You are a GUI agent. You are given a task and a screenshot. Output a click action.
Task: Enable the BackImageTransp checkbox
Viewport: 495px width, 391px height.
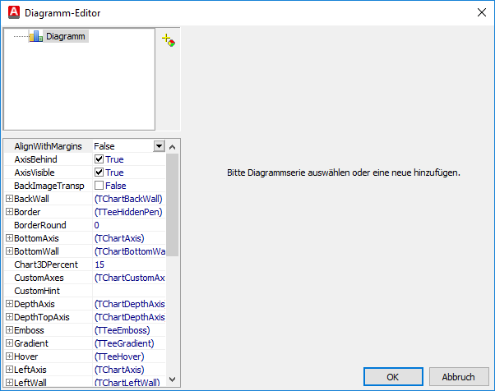[x=99, y=185]
